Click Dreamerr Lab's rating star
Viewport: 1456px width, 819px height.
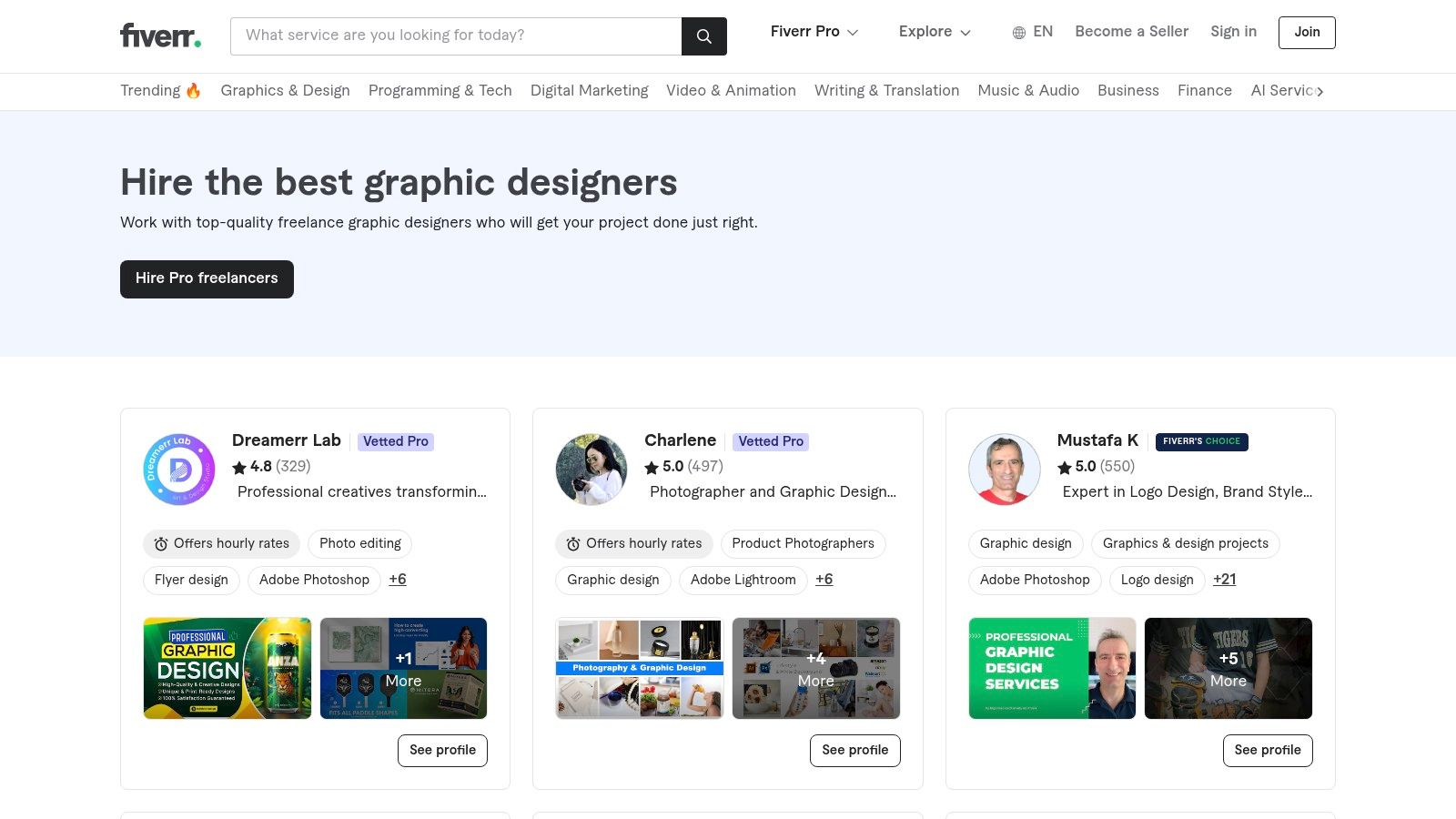[239, 468]
